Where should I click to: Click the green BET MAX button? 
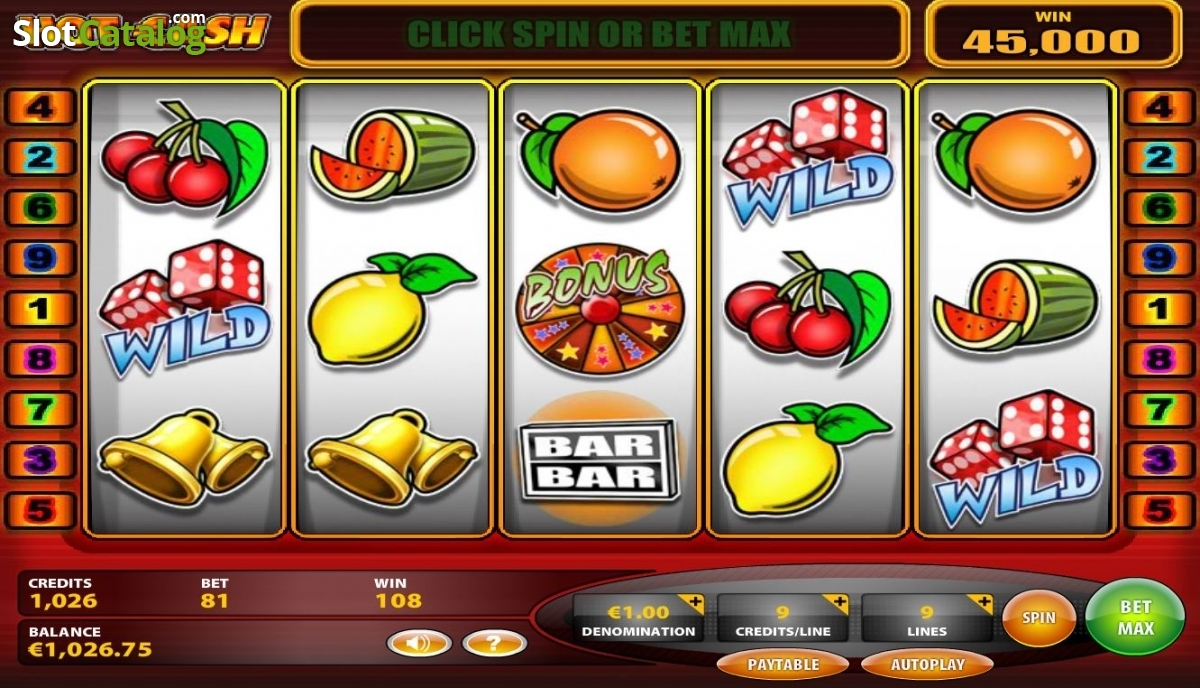point(1135,618)
